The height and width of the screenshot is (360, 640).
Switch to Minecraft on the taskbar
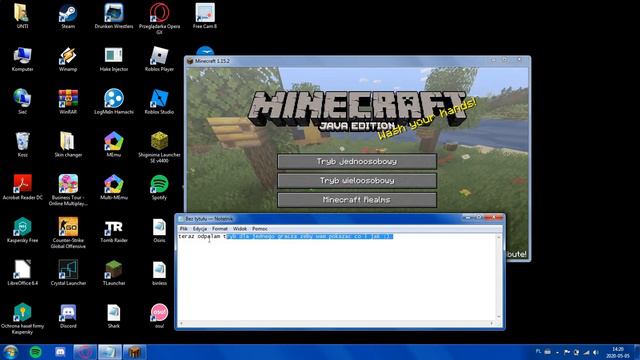point(134,352)
